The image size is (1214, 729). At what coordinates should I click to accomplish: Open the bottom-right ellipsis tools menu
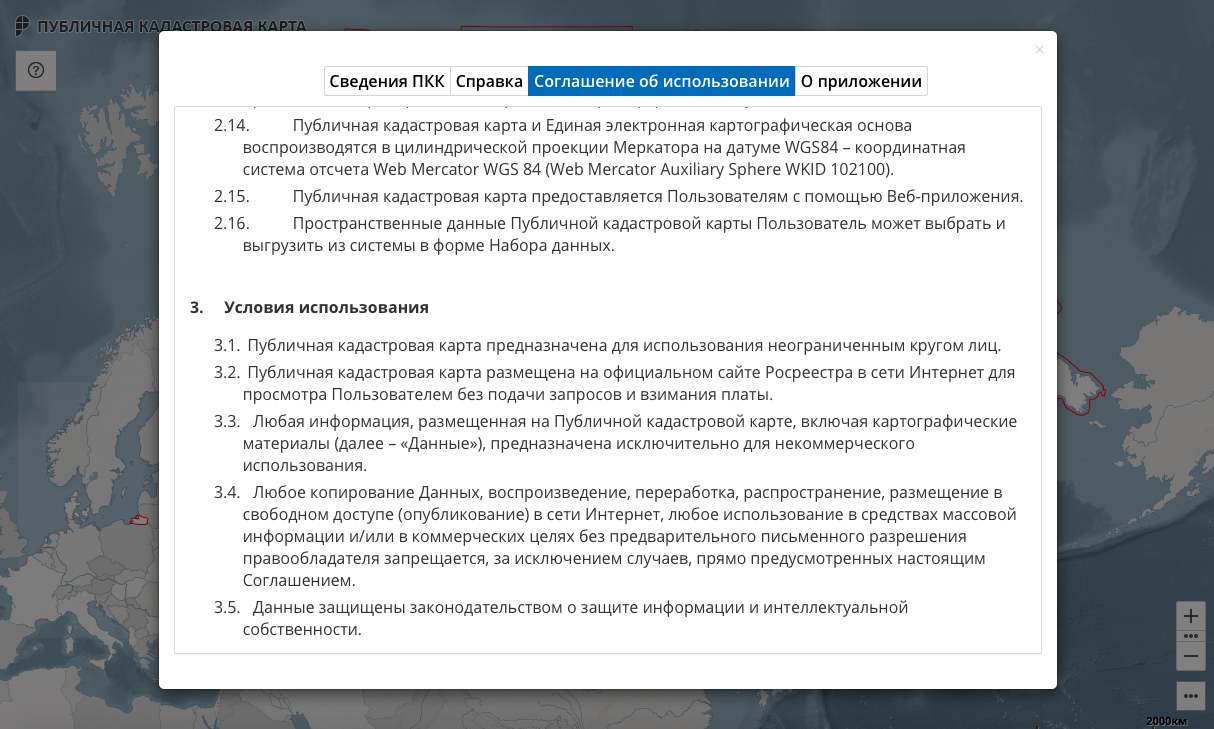1191,694
